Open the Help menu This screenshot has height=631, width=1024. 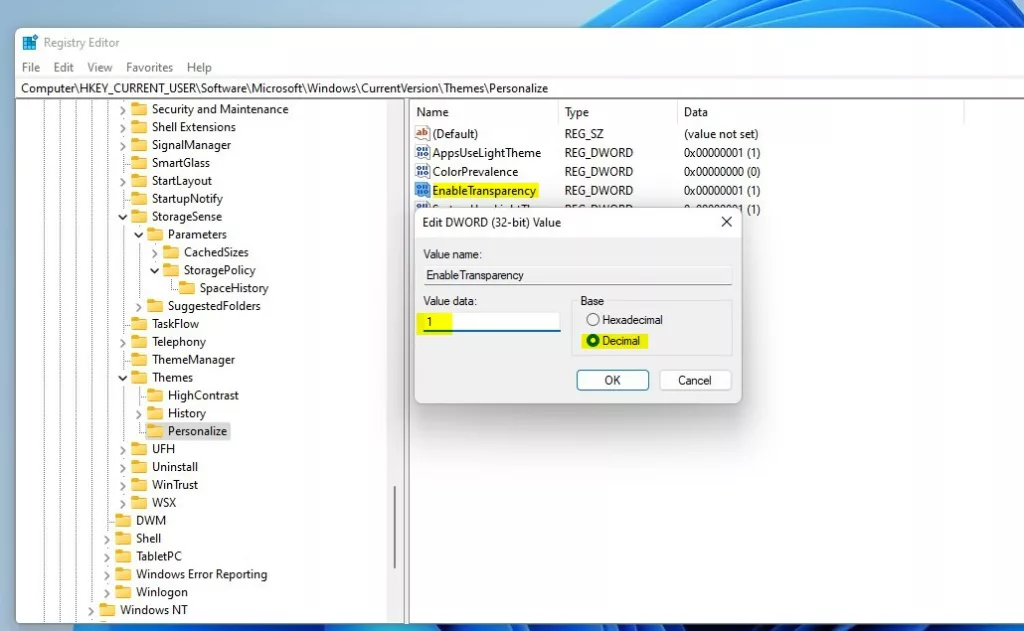click(x=199, y=67)
